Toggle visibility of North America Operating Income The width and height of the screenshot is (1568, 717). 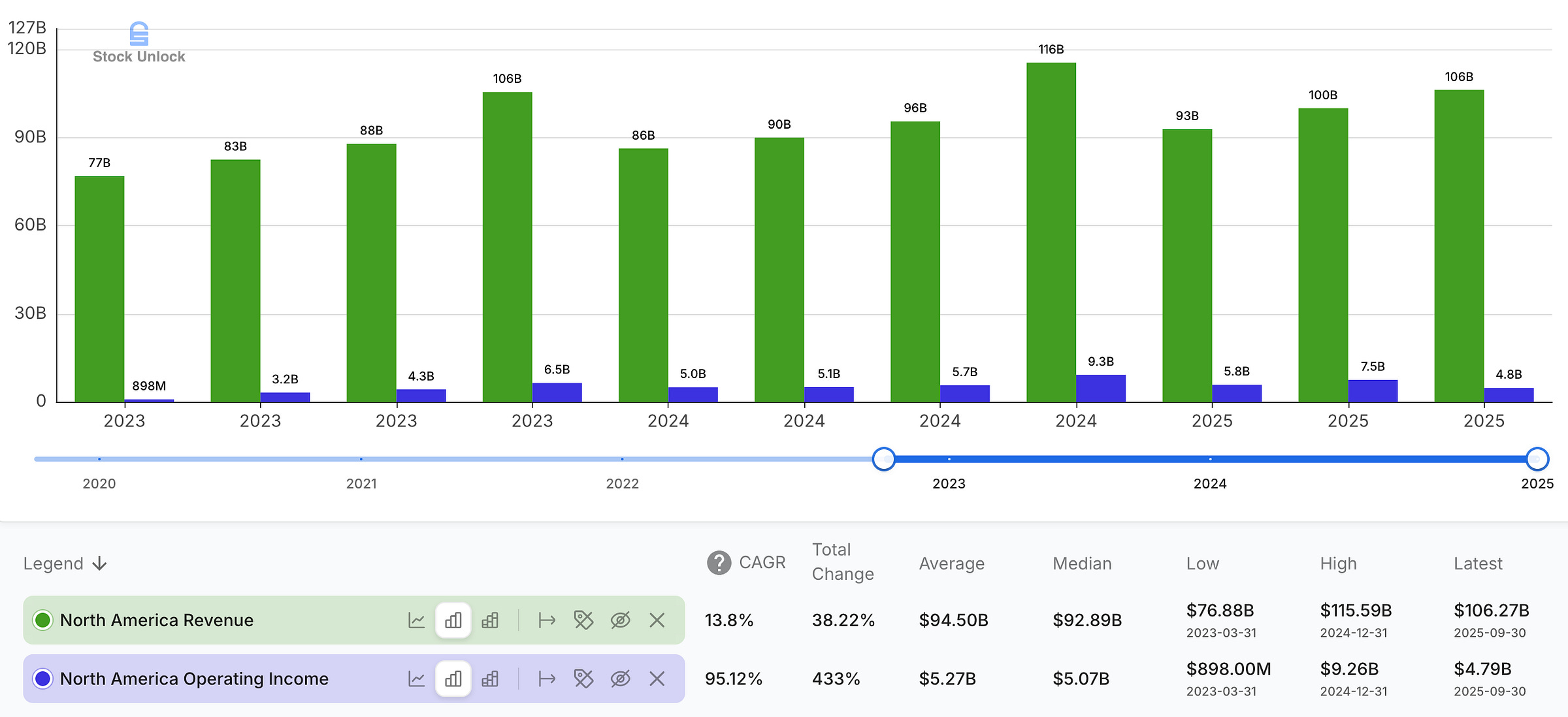tap(620, 679)
